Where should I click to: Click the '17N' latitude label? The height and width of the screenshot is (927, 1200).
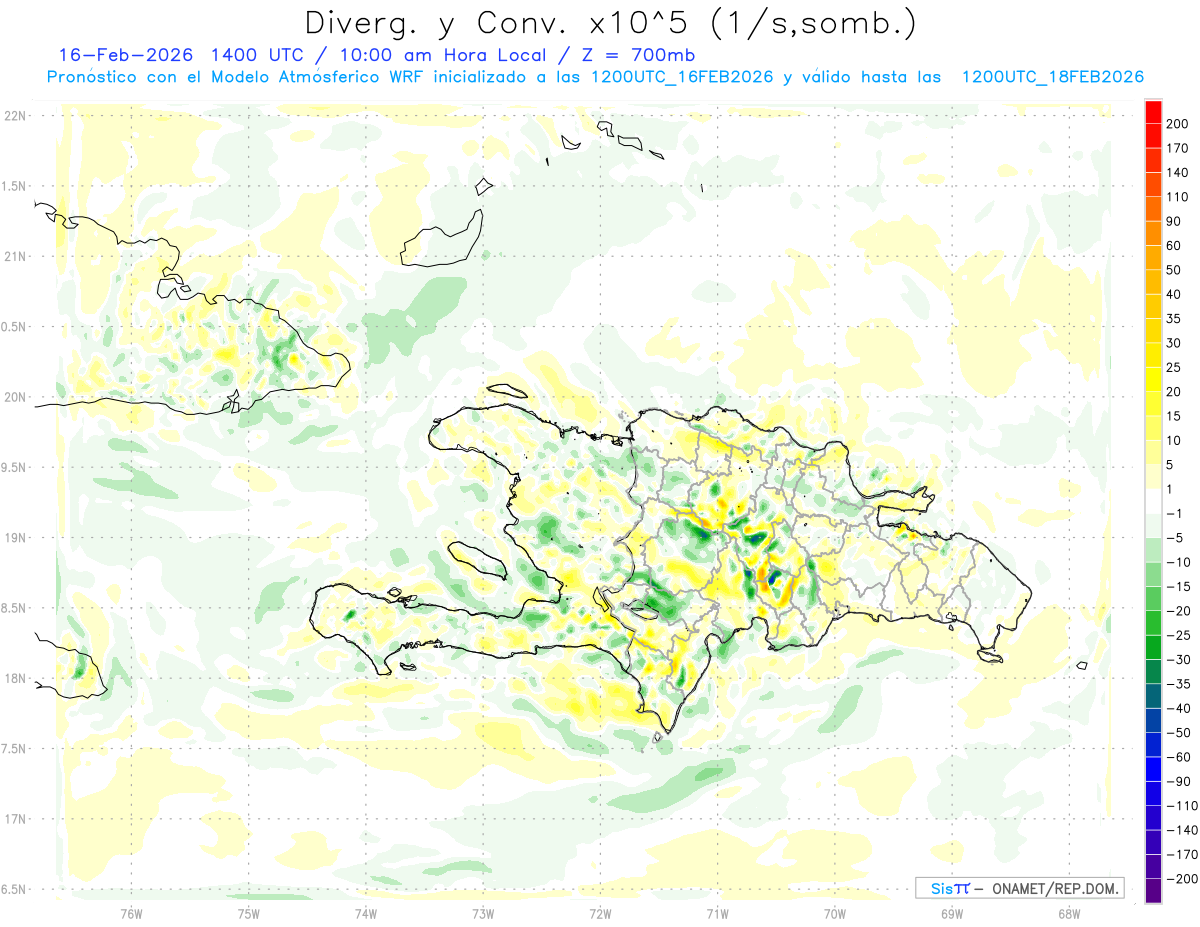pyautogui.click(x=14, y=818)
